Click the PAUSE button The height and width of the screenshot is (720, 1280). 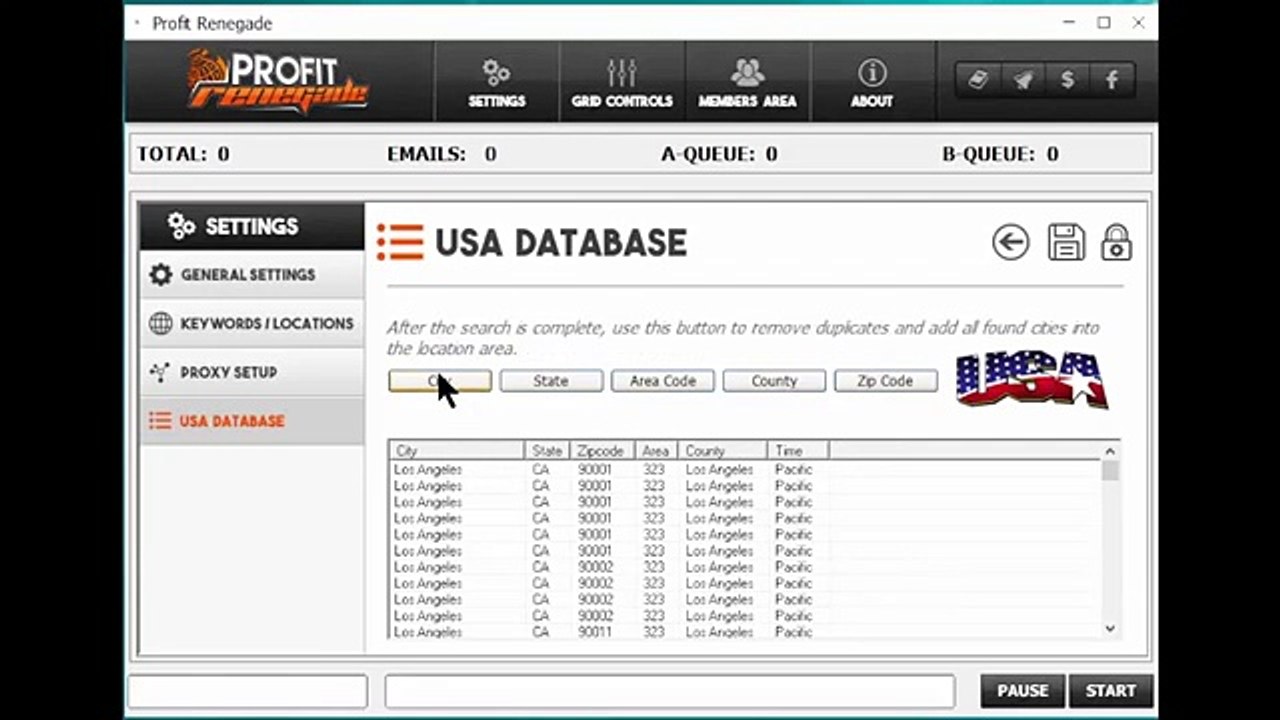(1023, 691)
